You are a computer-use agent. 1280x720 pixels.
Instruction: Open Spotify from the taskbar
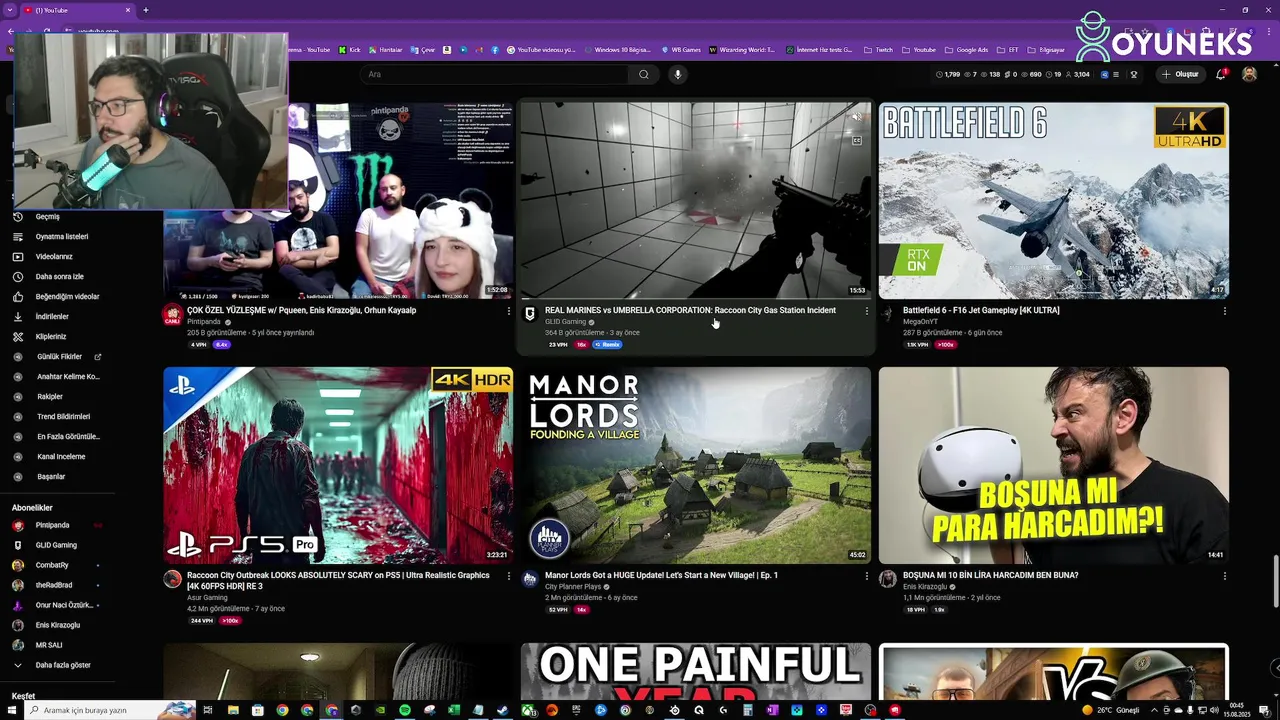(404, 710)
